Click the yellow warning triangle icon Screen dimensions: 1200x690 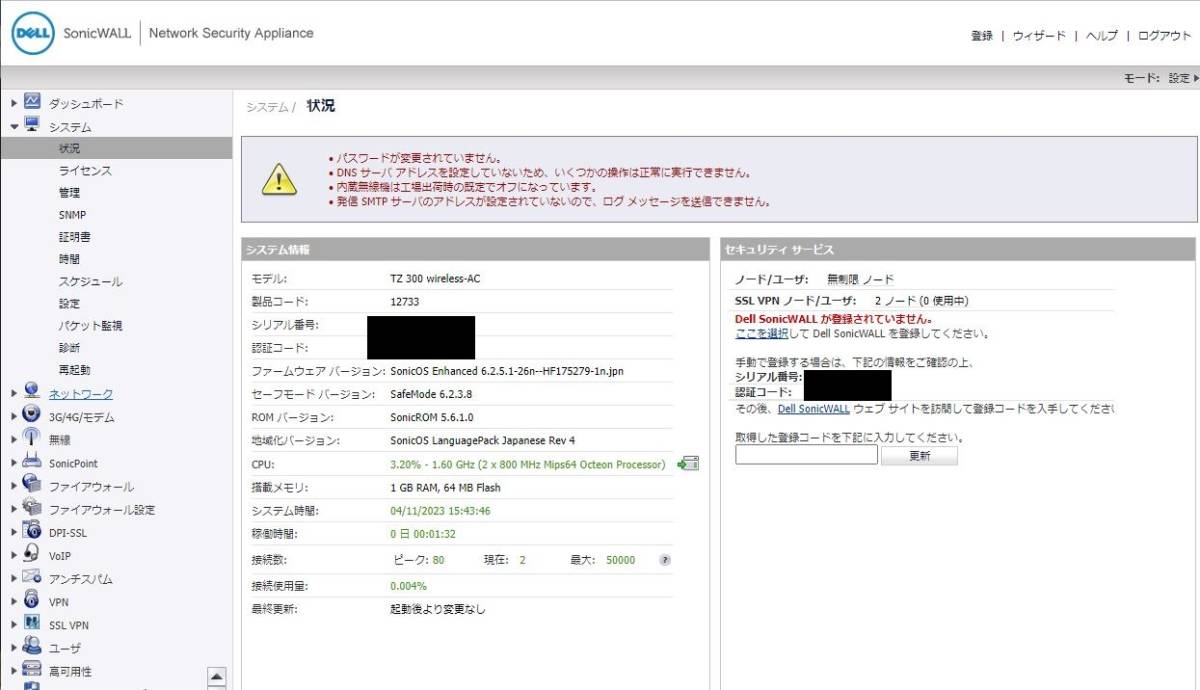click(279, 180)
